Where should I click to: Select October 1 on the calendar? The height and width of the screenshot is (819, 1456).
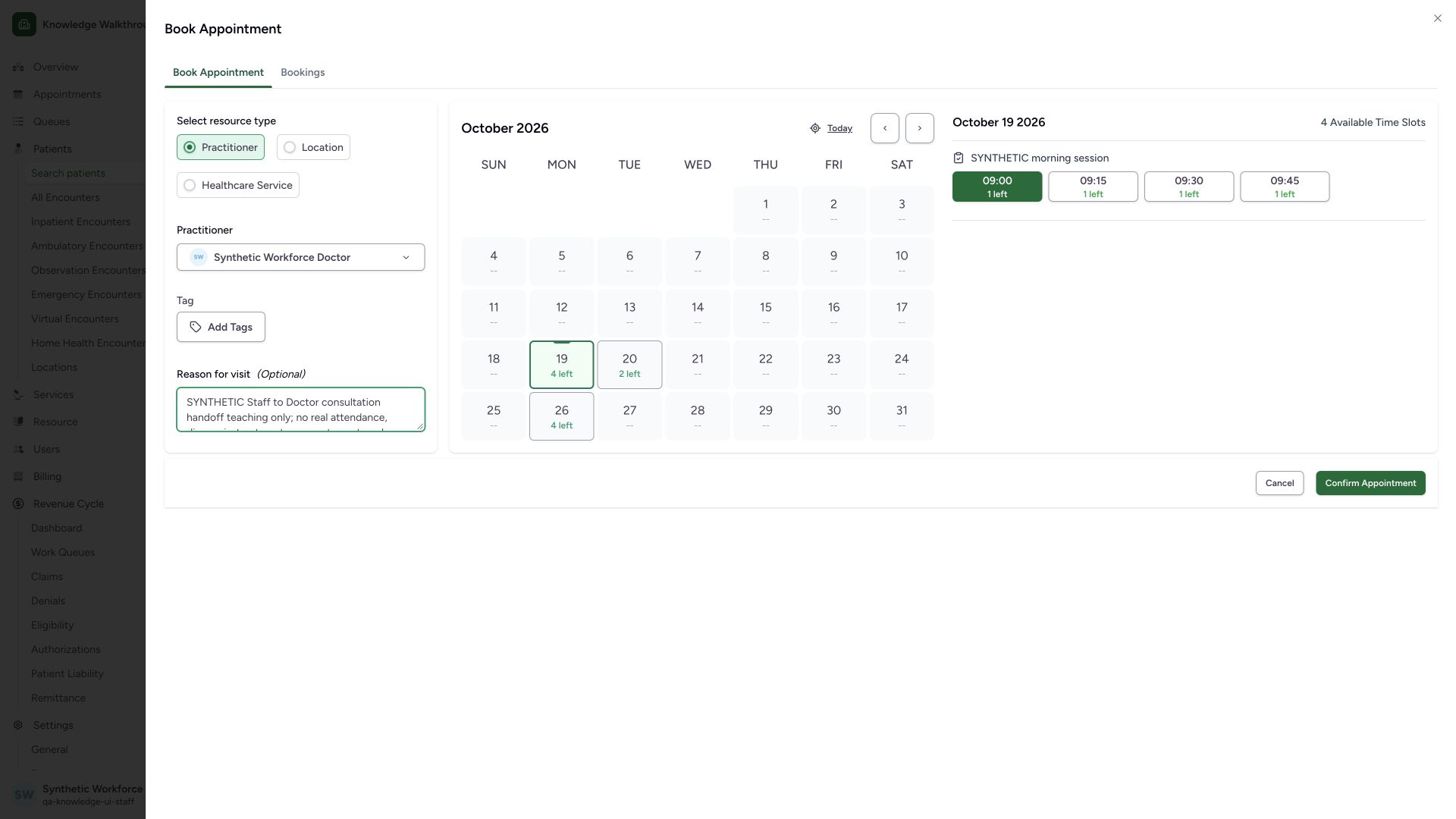765,210
